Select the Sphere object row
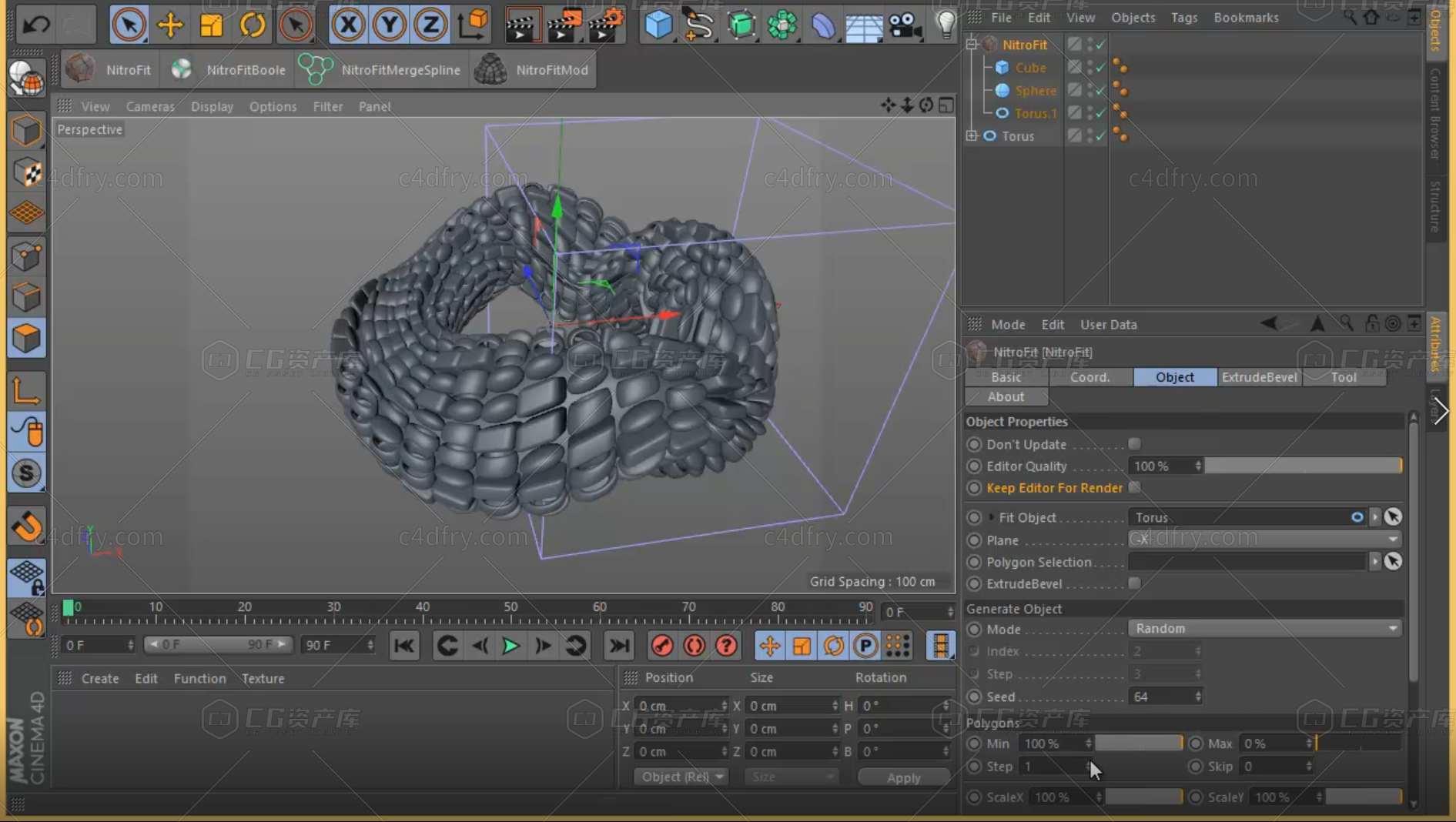The height and width of the screenshot is (822, 1456). (x=1035, y=90)
